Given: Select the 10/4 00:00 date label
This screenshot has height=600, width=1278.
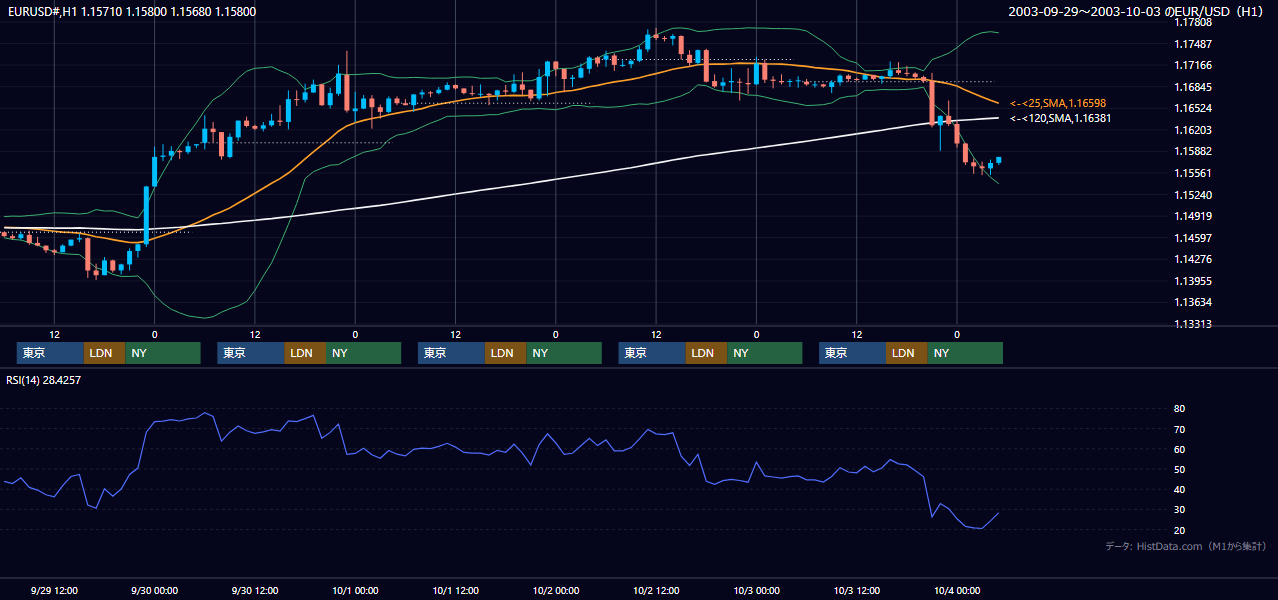Looking at the screenshot, I should pos(956,590).
